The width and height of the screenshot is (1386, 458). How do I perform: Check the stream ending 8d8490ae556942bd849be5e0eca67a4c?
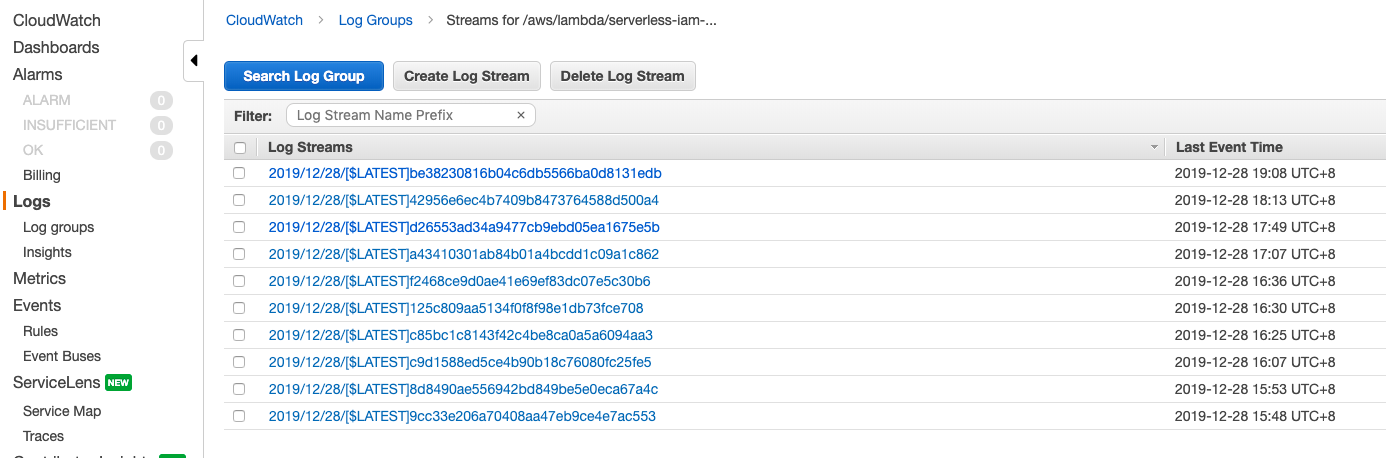(x=239, y=389)
